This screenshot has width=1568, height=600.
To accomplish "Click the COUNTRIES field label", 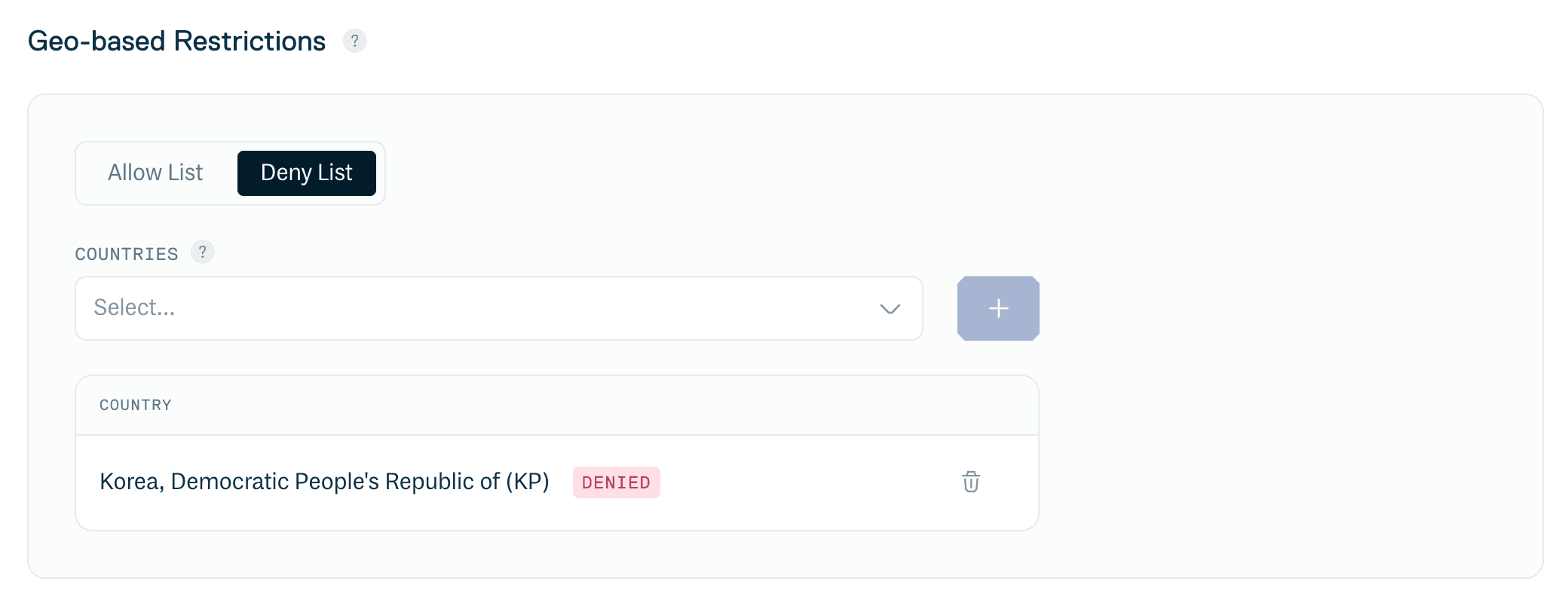I will (127, 254).
